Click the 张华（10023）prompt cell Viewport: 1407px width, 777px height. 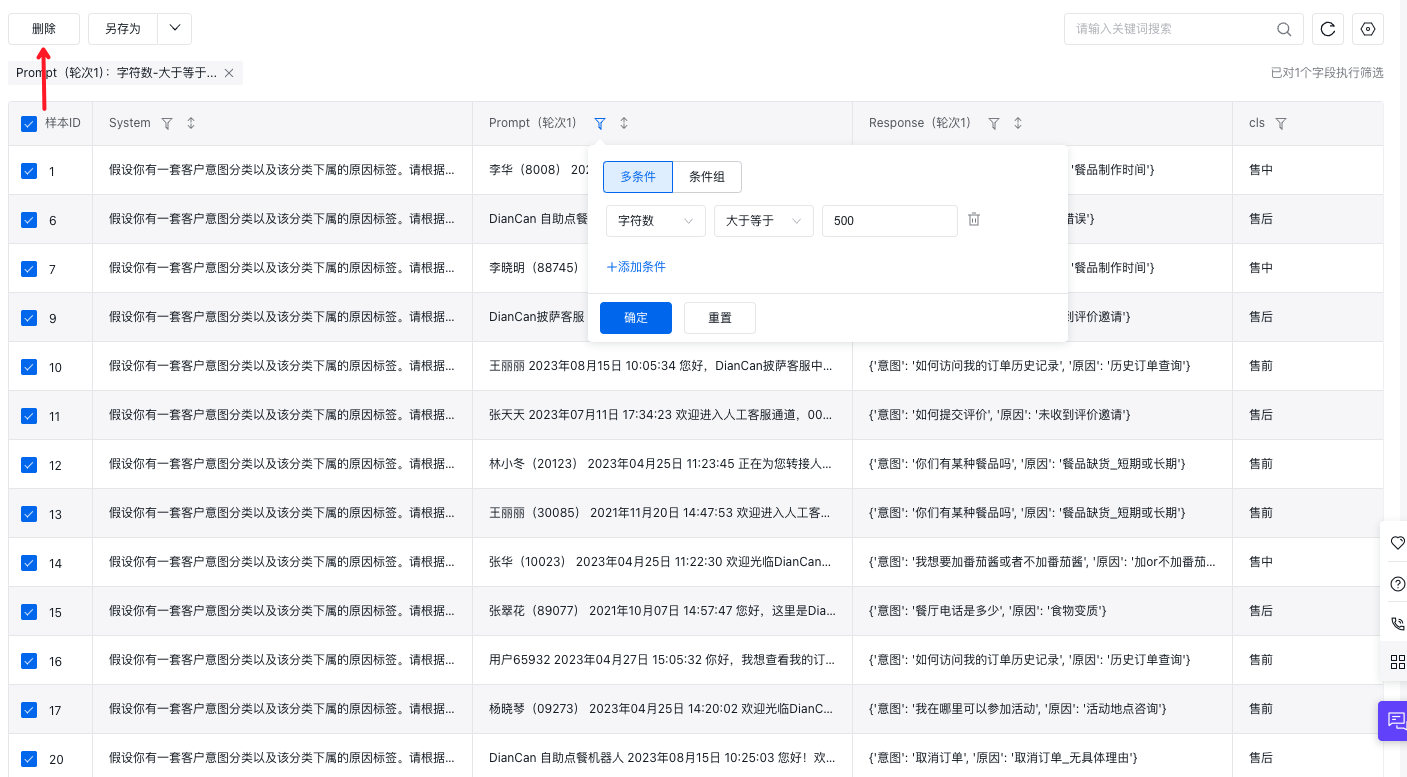(661, 562)
